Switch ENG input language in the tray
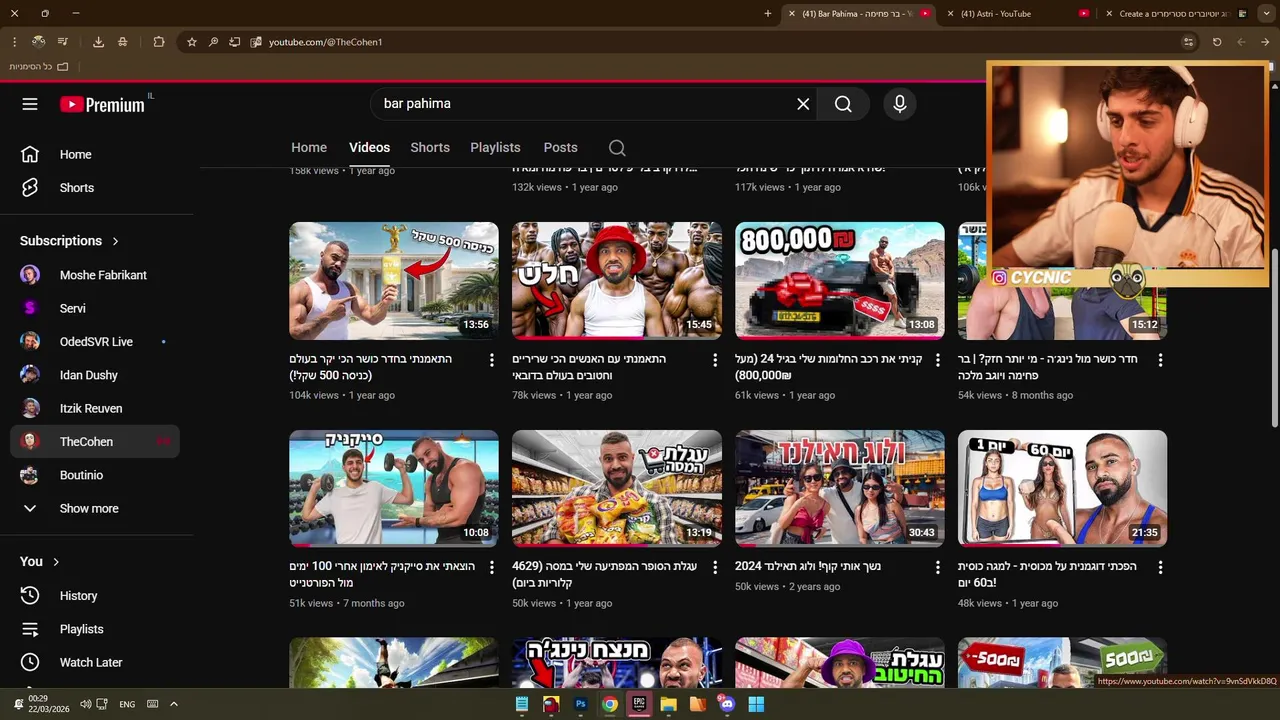The width and height of the screenshot is (1280, 720). [127, 704]
